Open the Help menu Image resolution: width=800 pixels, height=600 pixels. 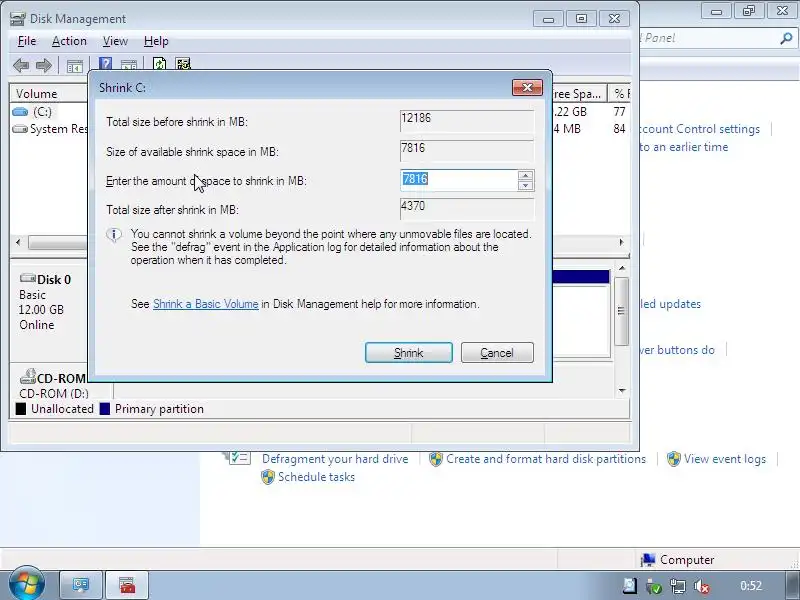point(156,41)
